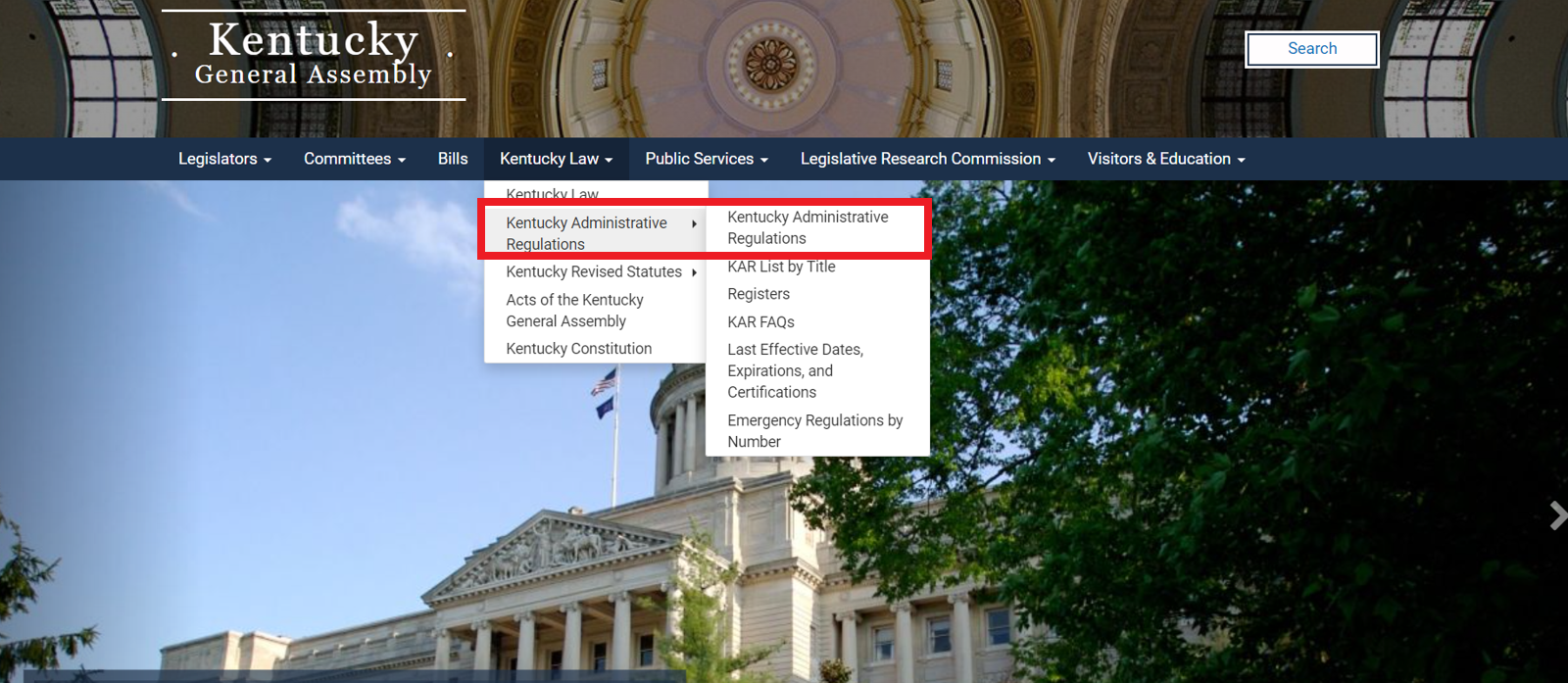Collapse the Kentucky Law dropdown

(x=556, y=159)
